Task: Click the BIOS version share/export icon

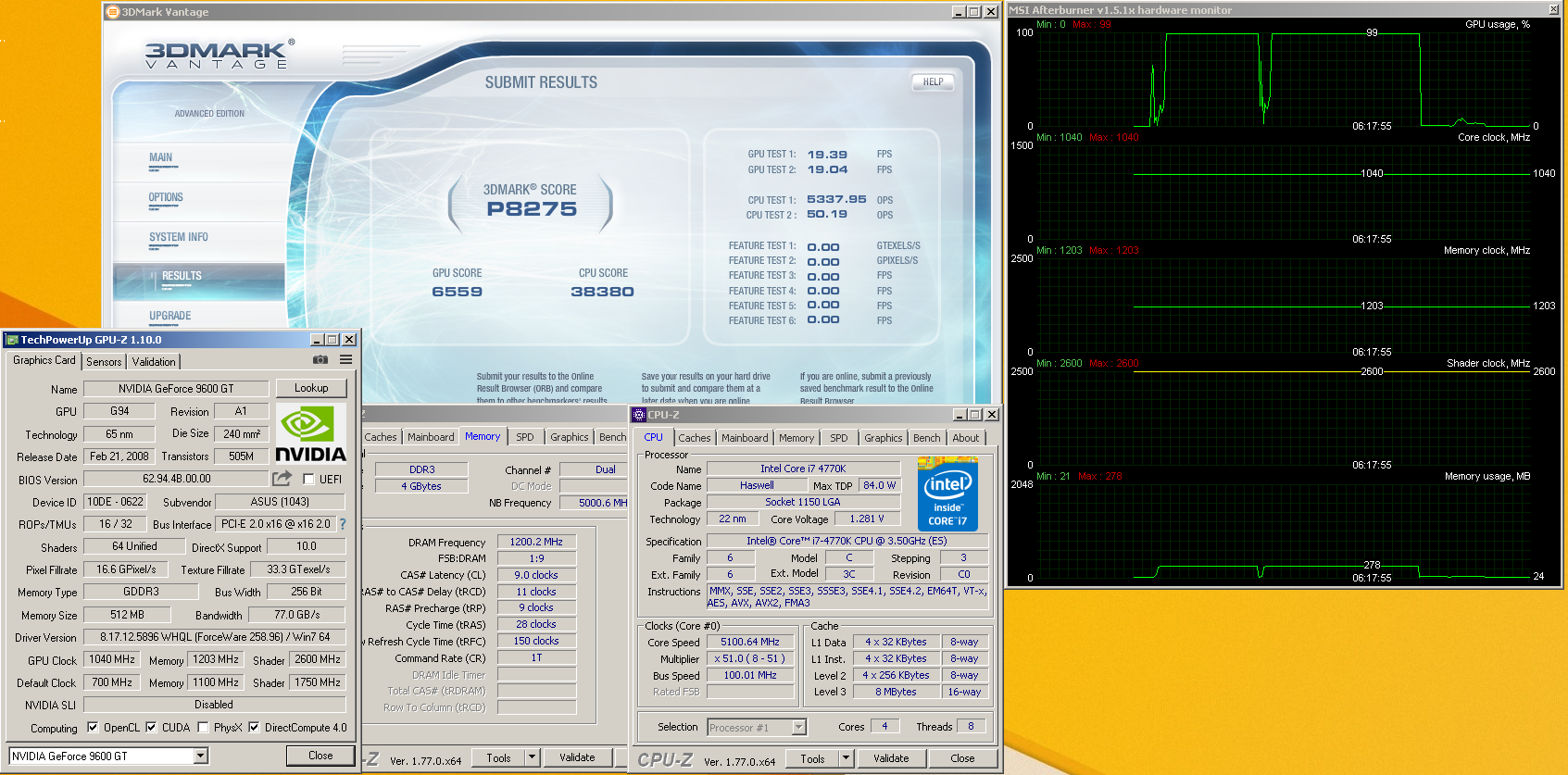Action: [282, 479]
